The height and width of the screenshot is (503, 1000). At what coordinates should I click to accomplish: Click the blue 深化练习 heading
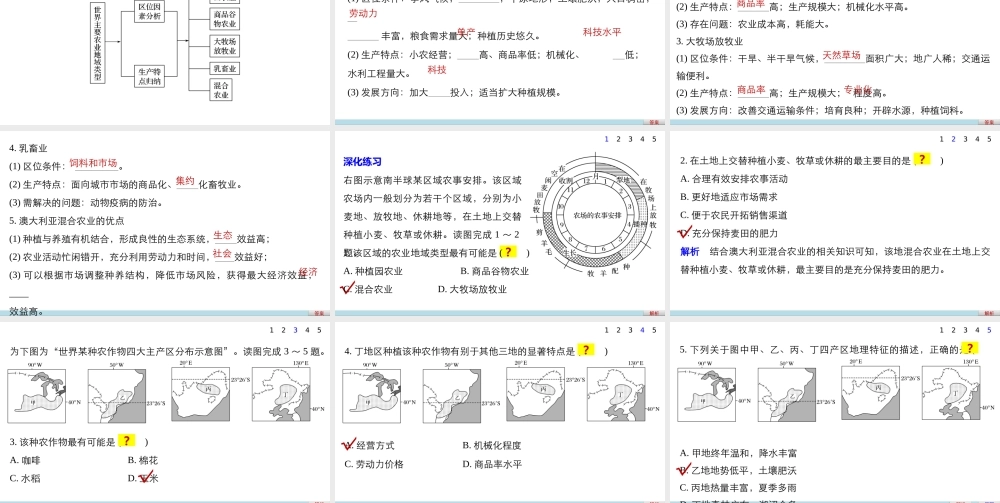point(362,162)
